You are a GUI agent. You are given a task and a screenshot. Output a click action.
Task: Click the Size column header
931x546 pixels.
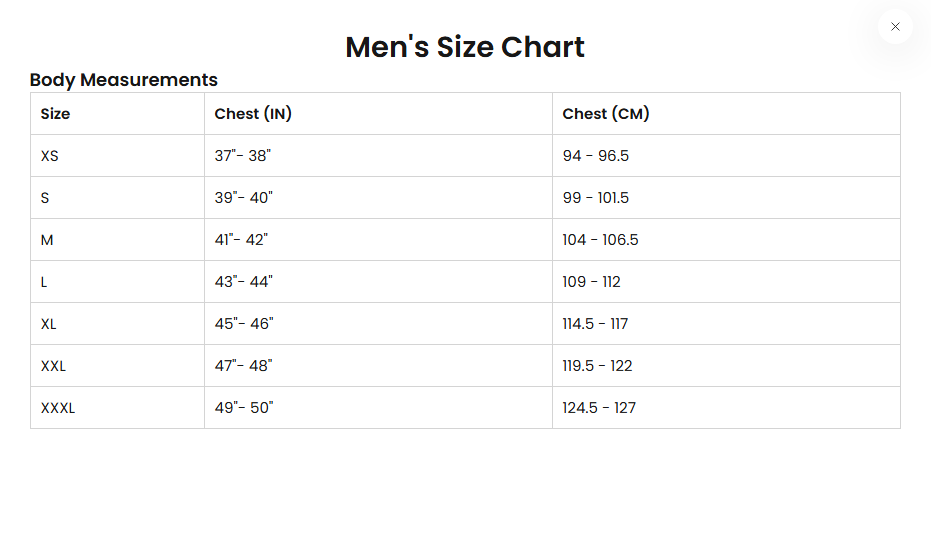[x=55, y=114]
